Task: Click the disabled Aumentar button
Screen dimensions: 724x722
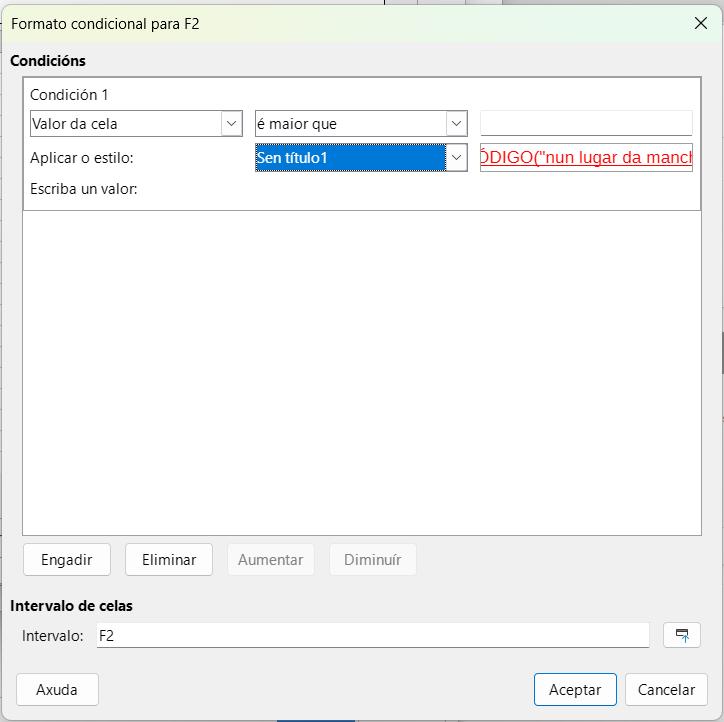Action: [271, 560]
